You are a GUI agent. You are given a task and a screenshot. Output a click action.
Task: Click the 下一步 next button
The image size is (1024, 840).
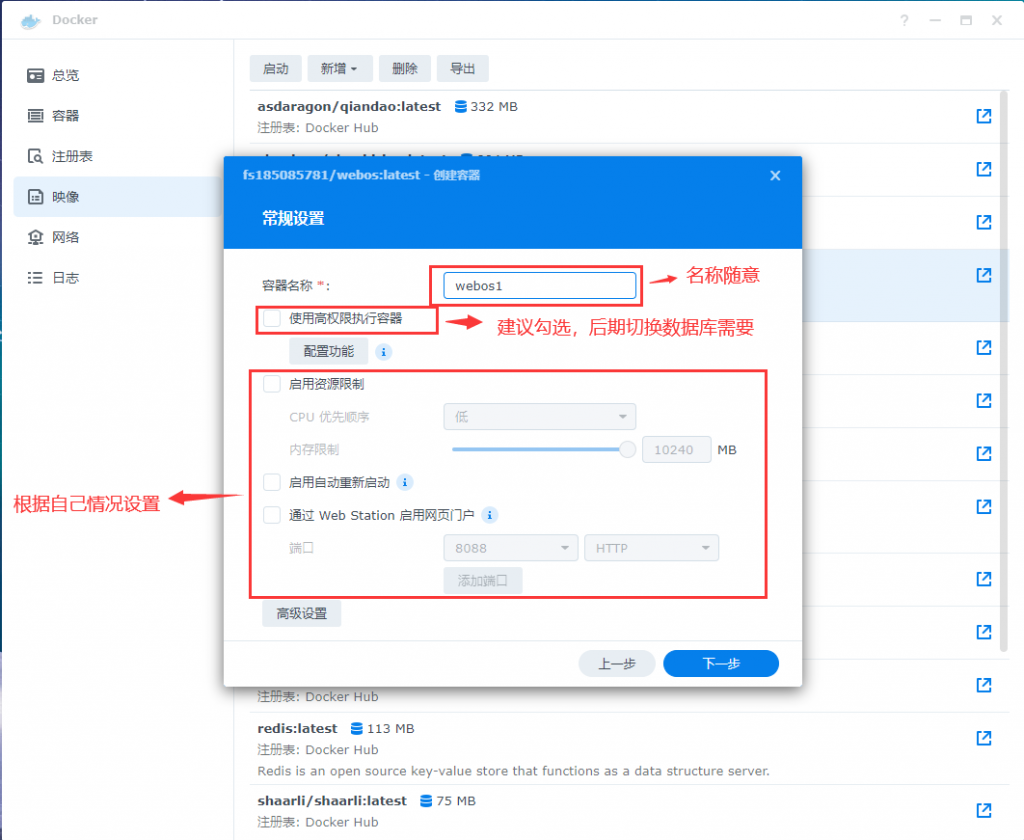[x=720, y=663]
